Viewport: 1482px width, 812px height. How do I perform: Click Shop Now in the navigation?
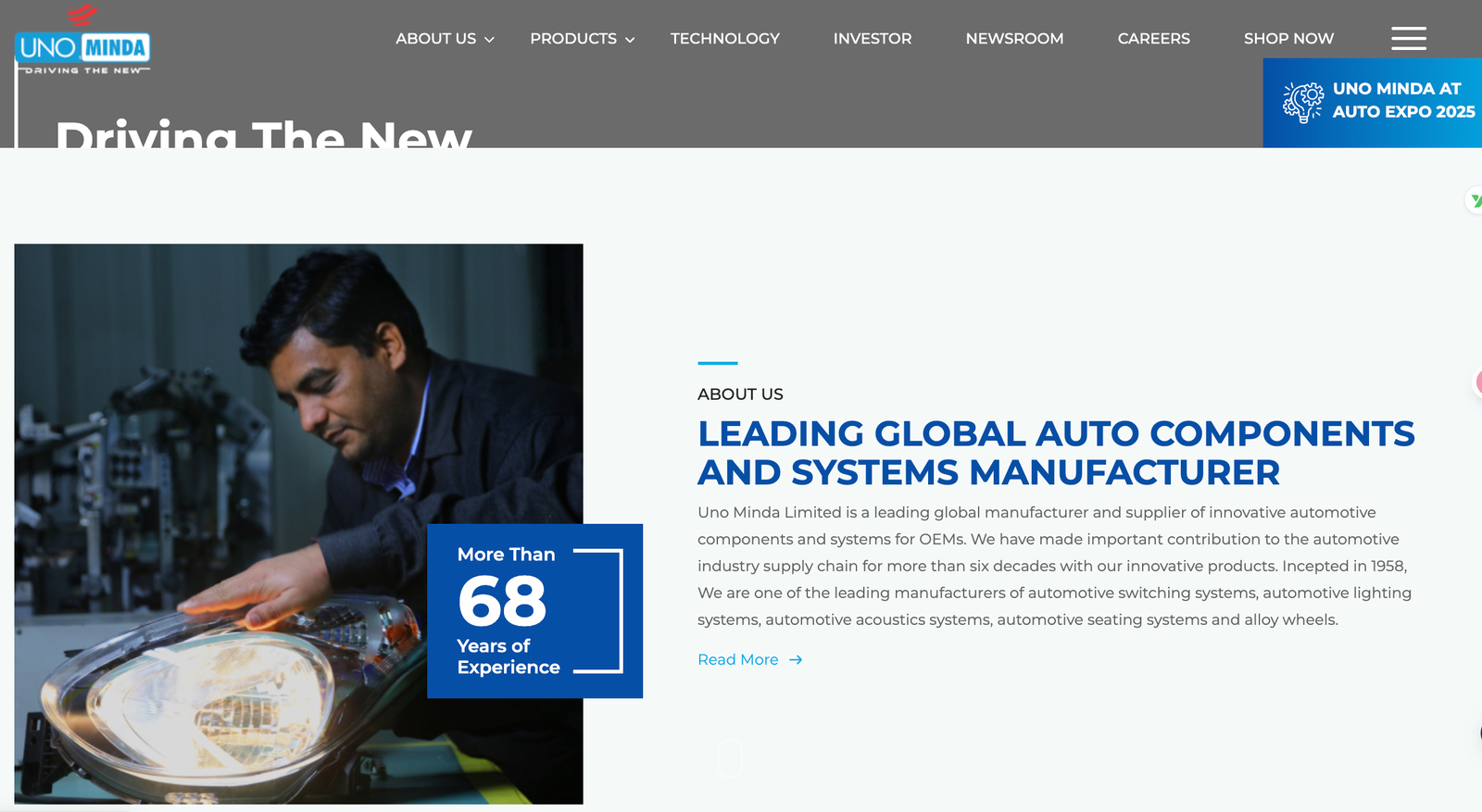1288,39
